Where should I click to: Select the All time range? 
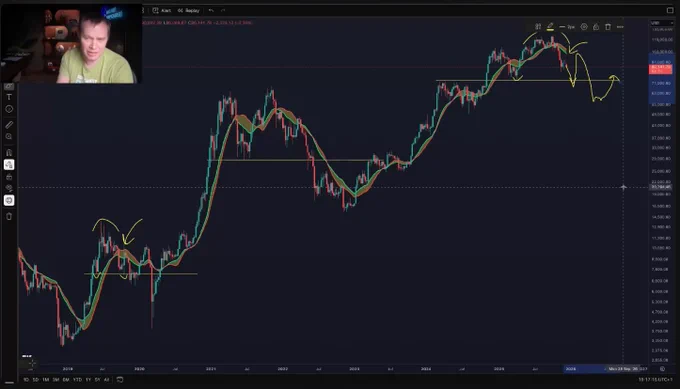coord(106,380)
